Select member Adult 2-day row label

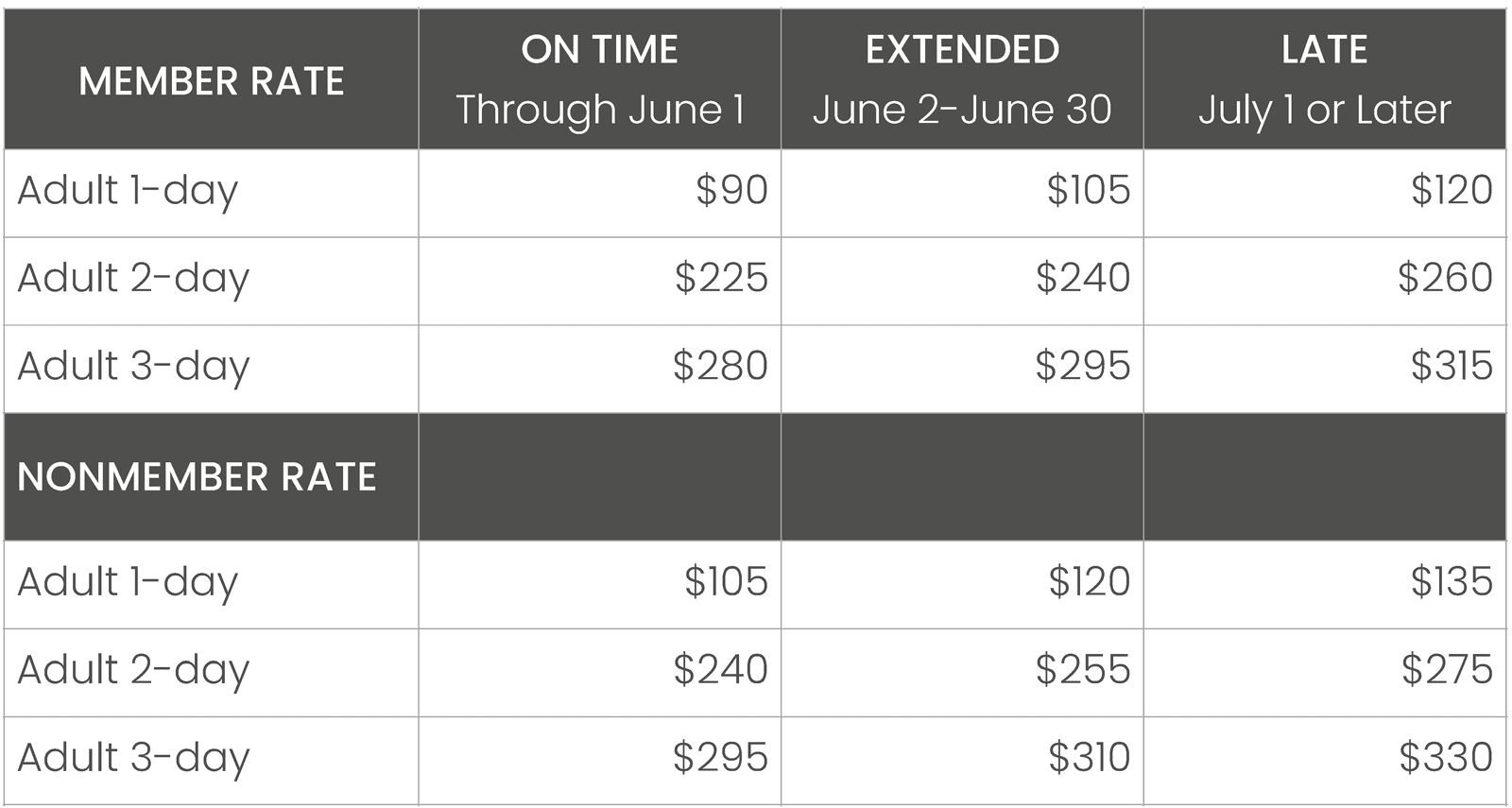pos(133,279)
